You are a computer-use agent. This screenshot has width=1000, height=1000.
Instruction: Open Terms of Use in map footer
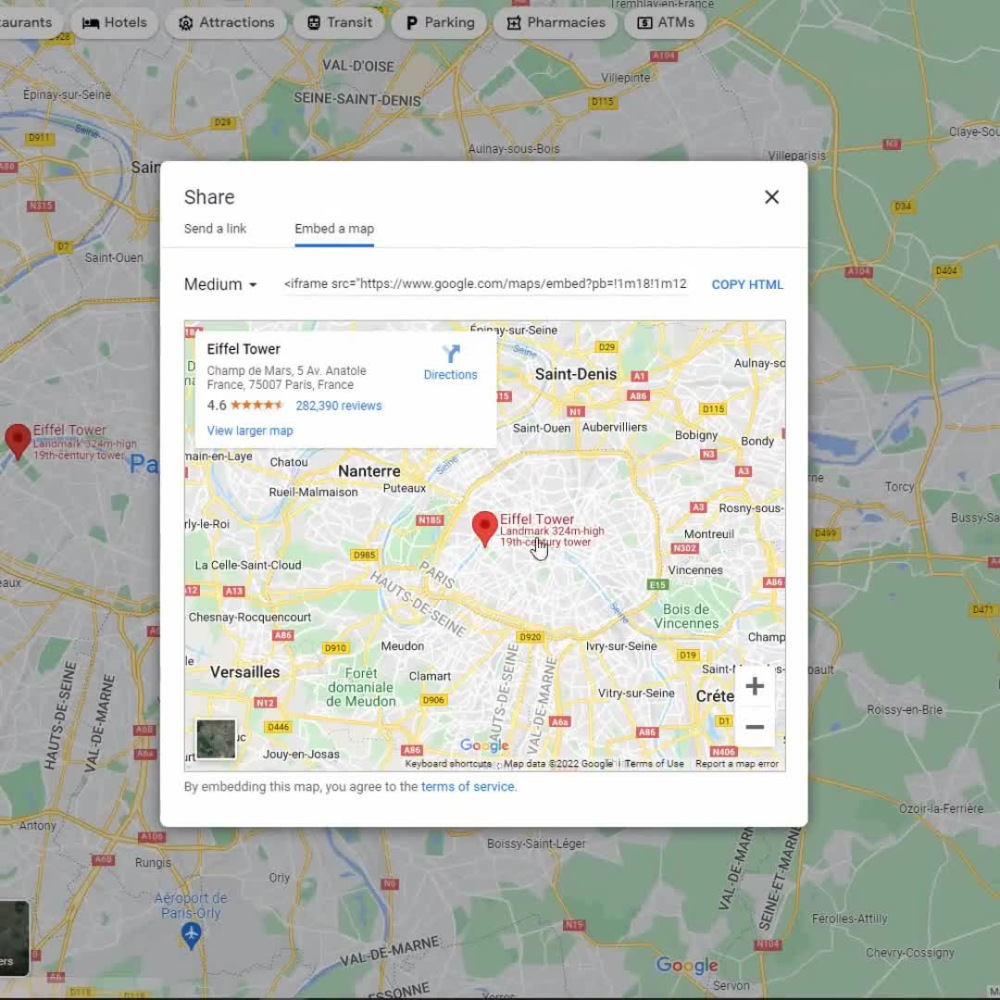pyautogui.click(x=654, y=763)
